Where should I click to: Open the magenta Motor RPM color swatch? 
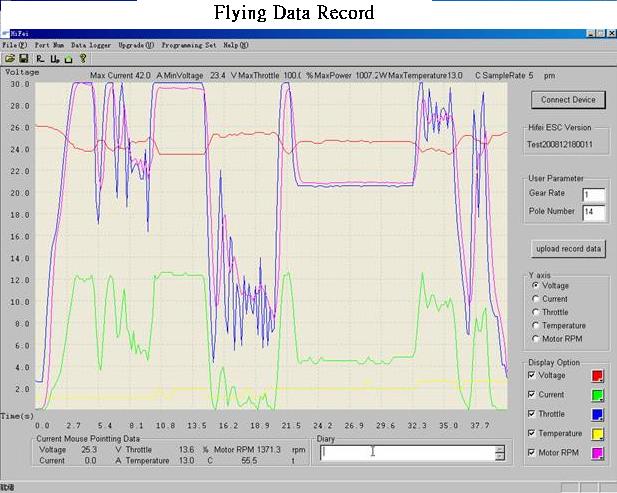[x=598, y=453]
